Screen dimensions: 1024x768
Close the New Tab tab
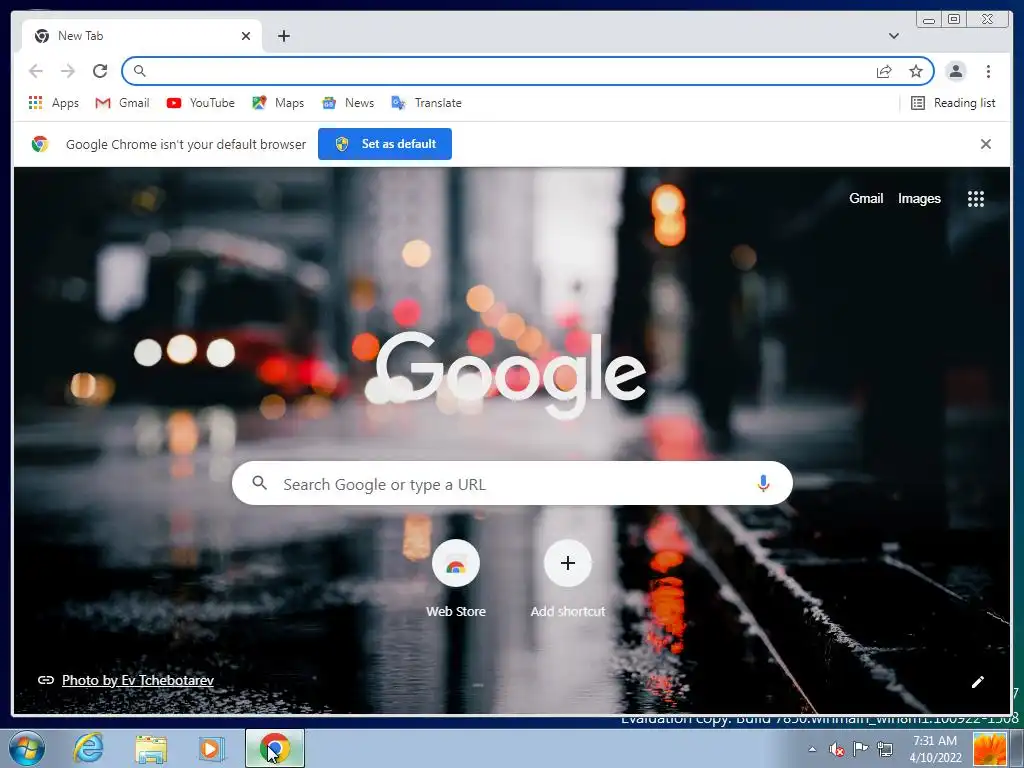(246, 36)
